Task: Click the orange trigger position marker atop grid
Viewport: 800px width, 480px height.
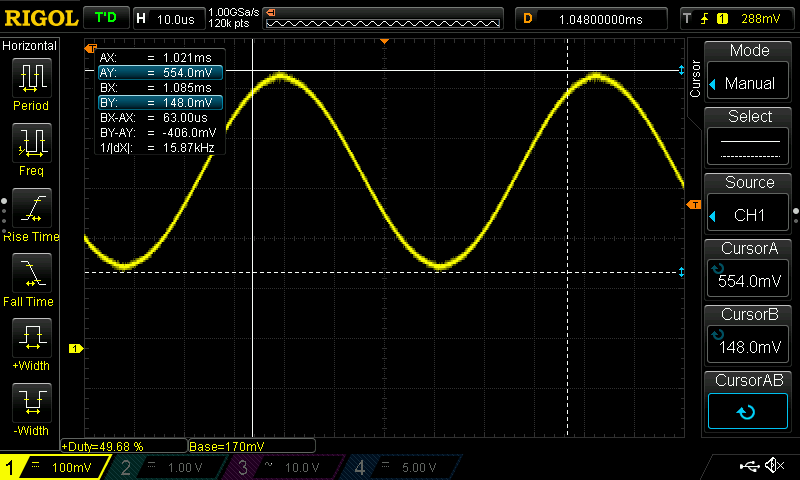Action: [385, 41]
